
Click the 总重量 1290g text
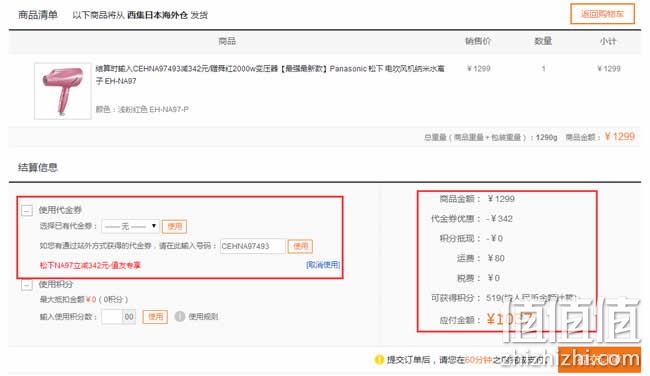(490, 137)
